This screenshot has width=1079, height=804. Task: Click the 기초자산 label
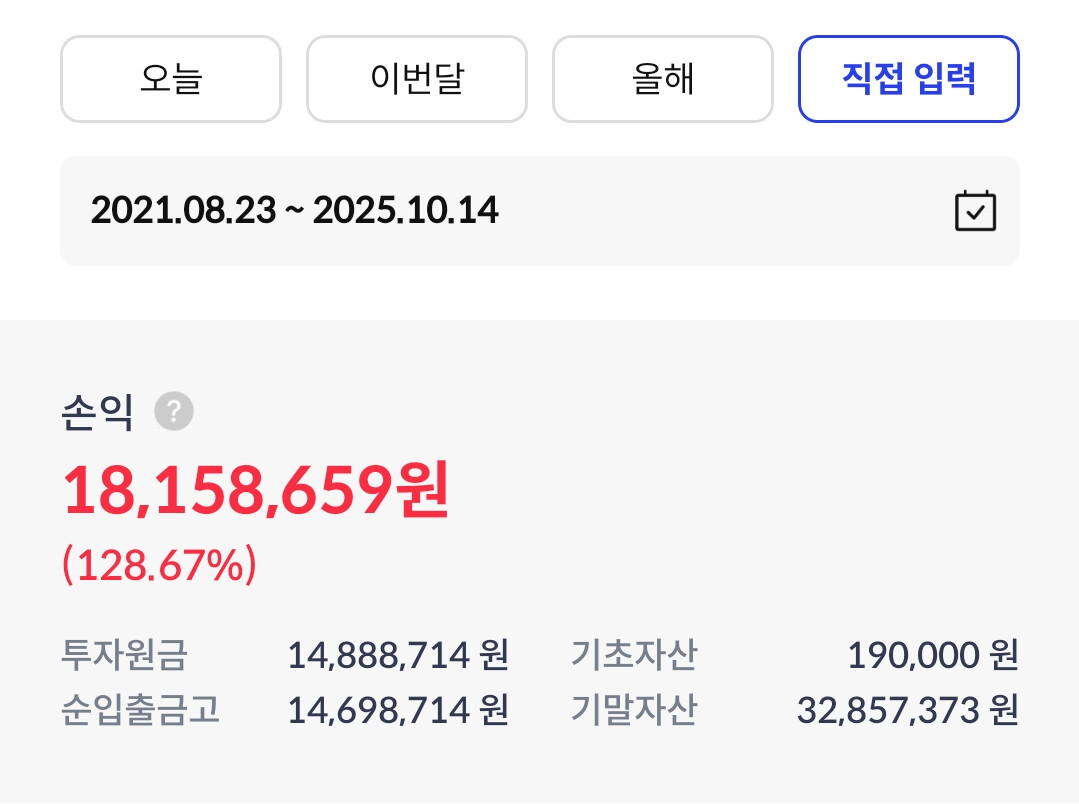634,656
